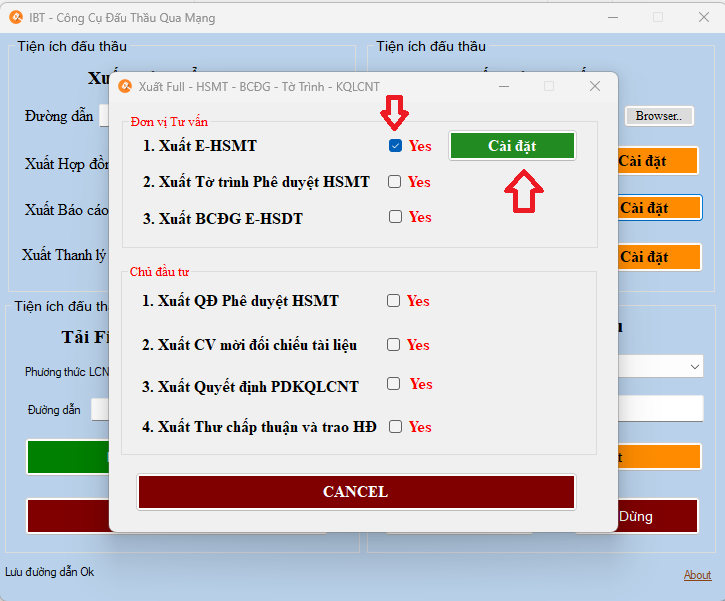Close the IBT main window

point(703,18)
